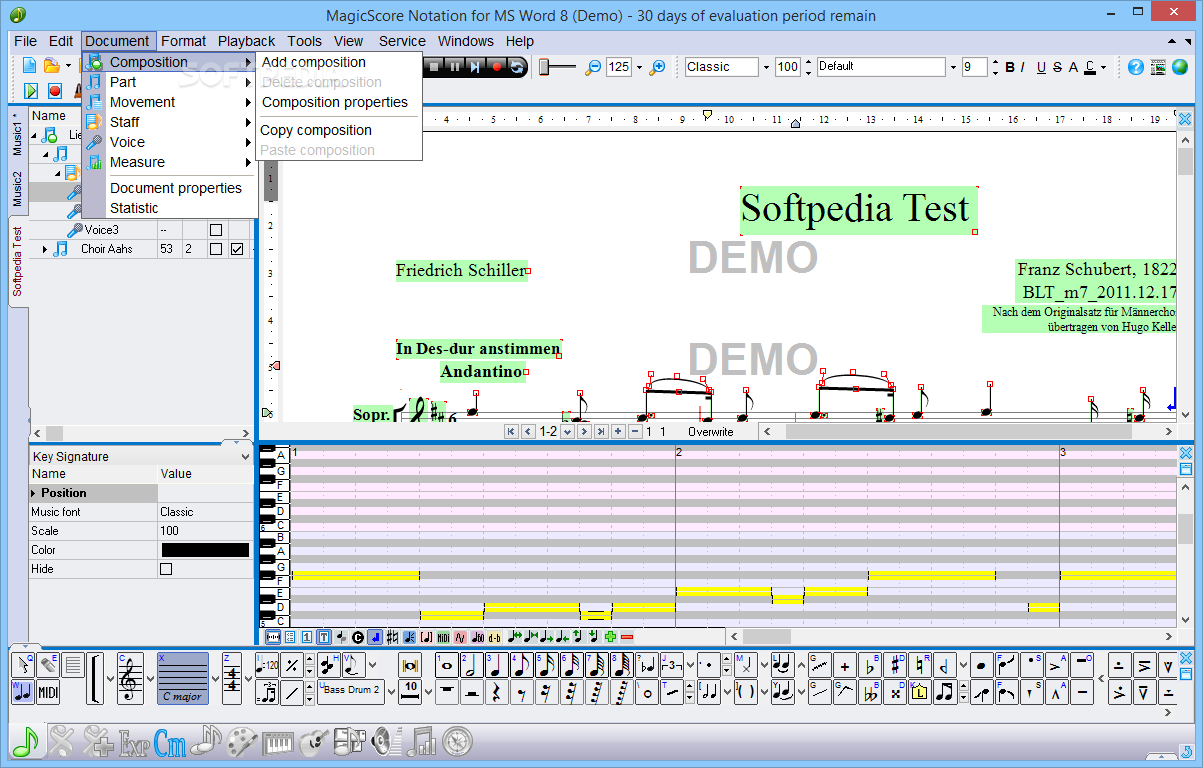The width and height of the screenshot is (1203, 768).
Task: Select the half note duration
Action: coord(472,665)
